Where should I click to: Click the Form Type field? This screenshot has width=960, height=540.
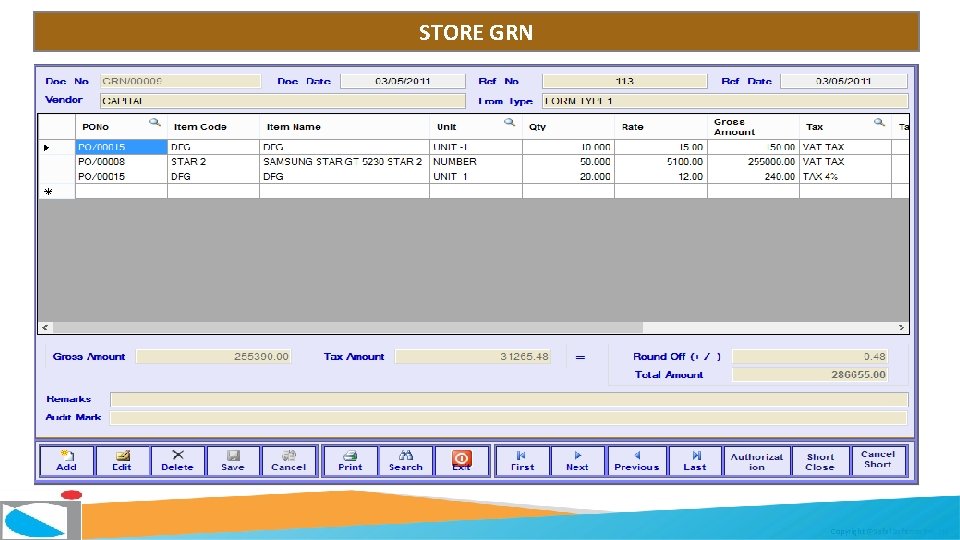(x=725, y=100)
